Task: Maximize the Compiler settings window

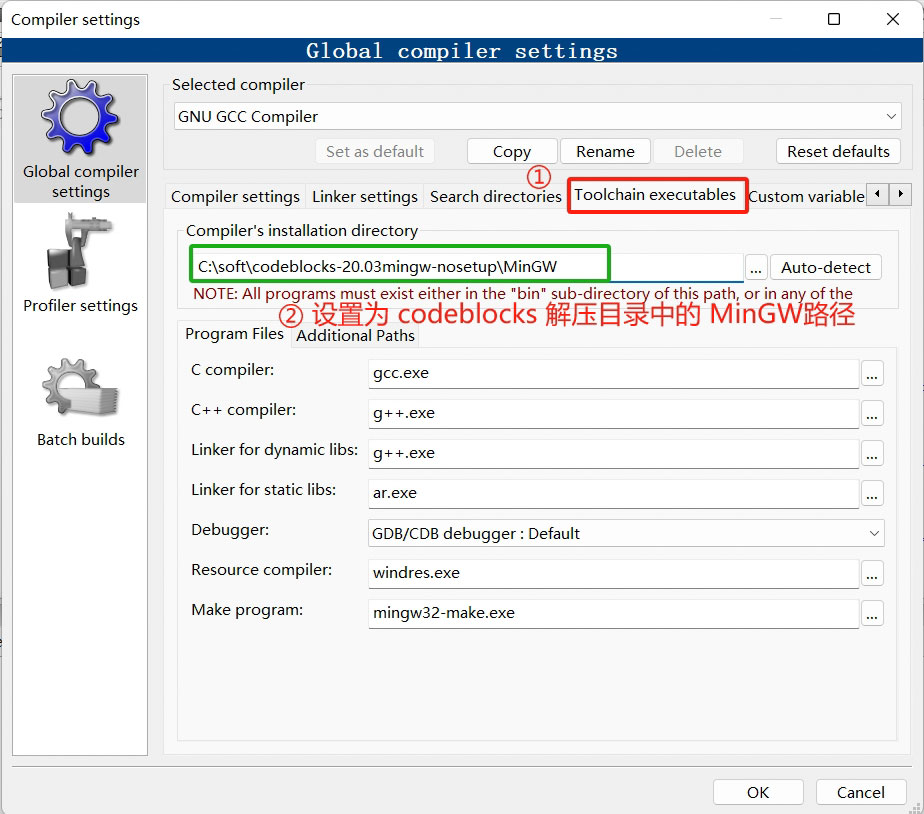Action: (x=834, y=19)
